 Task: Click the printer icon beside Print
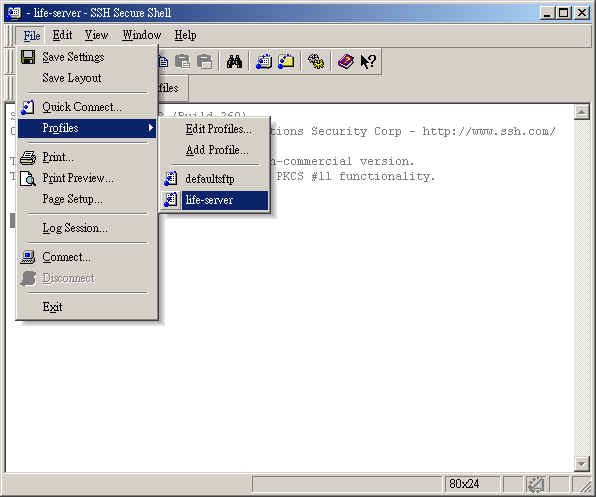28,157
